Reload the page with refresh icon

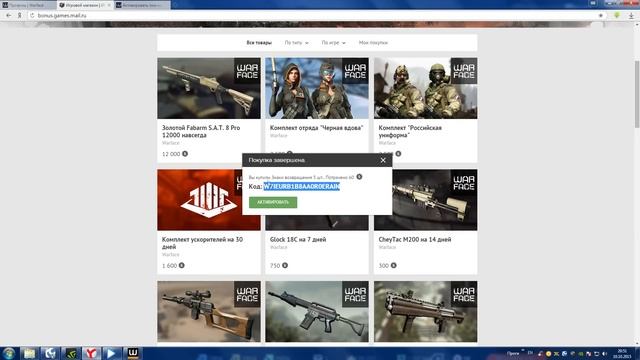click(32, 16)
